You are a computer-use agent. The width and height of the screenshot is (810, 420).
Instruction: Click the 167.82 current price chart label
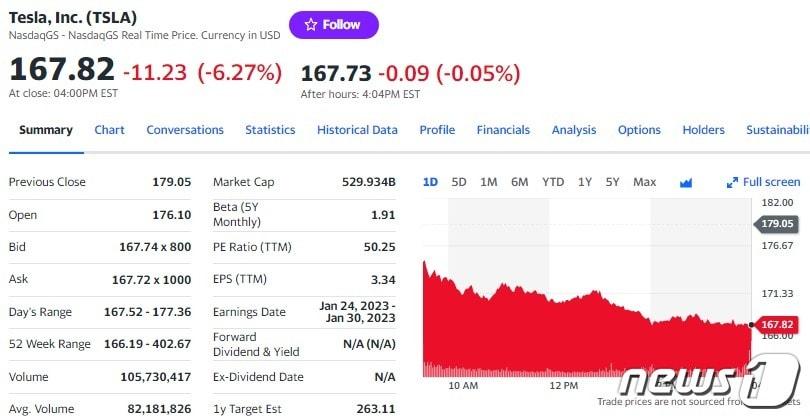pos(776,325)
